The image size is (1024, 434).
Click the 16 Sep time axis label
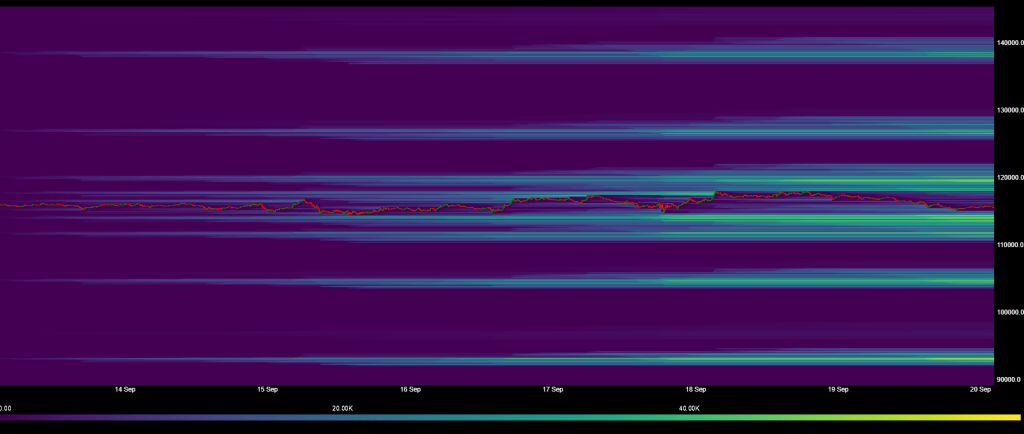(x=410, y=389)
